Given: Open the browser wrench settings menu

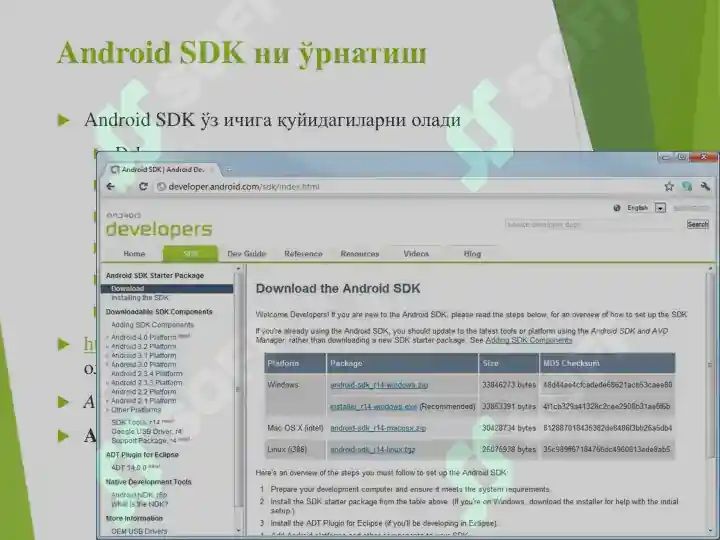Looking at the screenshot, I should (705, 186).
